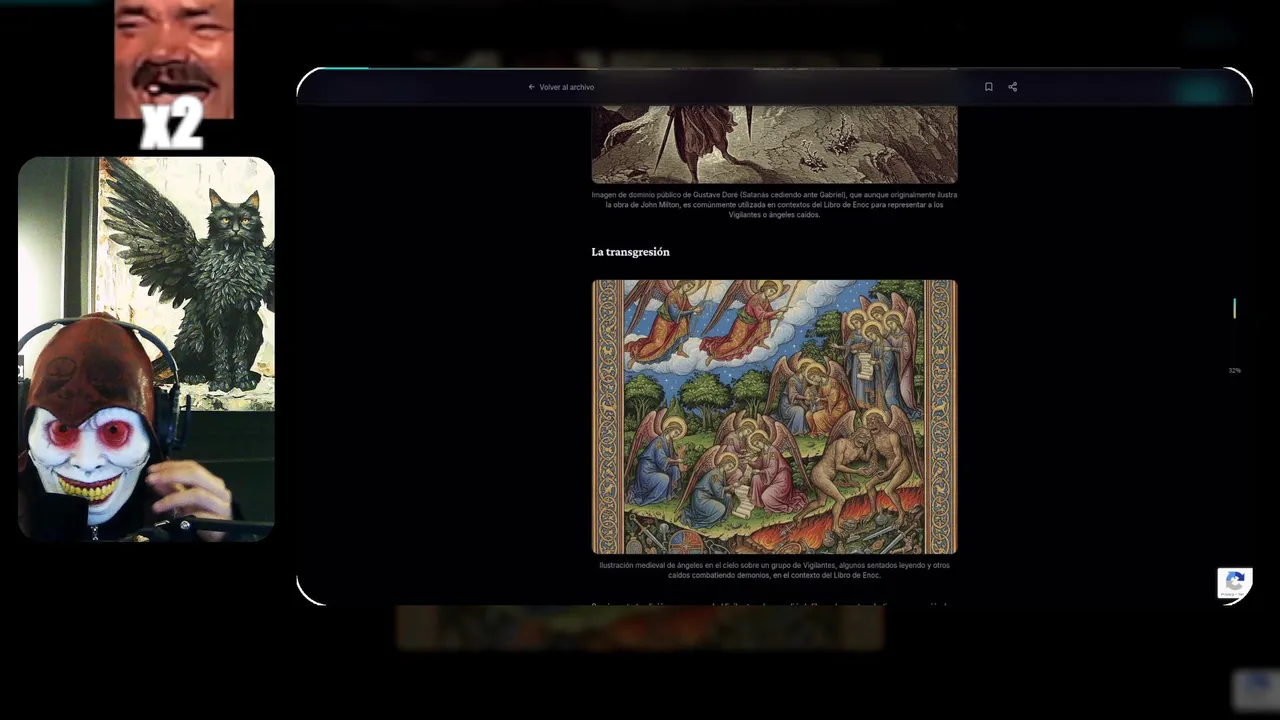
Task: Click the teal reading progress bar
Action: pyautogui.click(x=1234, y=309)
